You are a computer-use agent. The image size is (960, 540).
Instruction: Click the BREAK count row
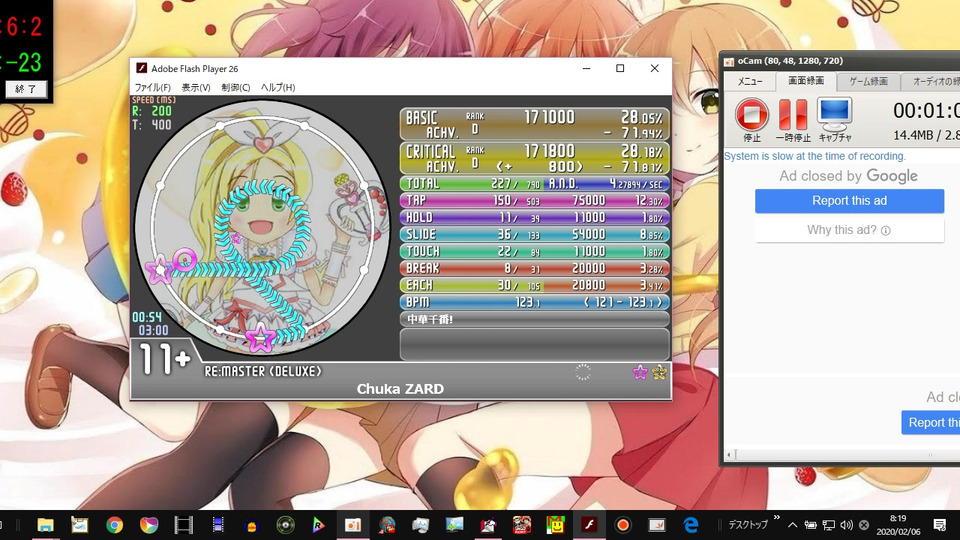[534, 268]
